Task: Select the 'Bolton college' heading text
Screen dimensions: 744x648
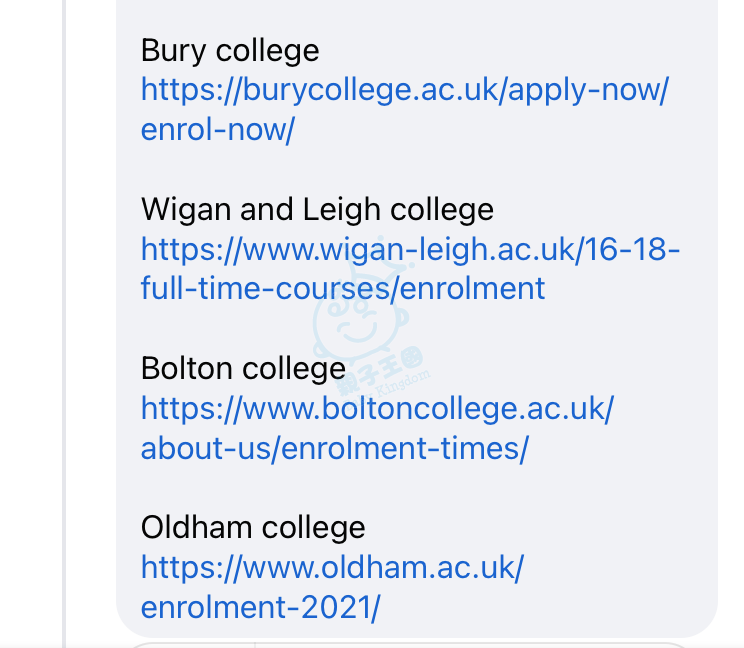Action: pyautogui.click(x=243, y=369)
